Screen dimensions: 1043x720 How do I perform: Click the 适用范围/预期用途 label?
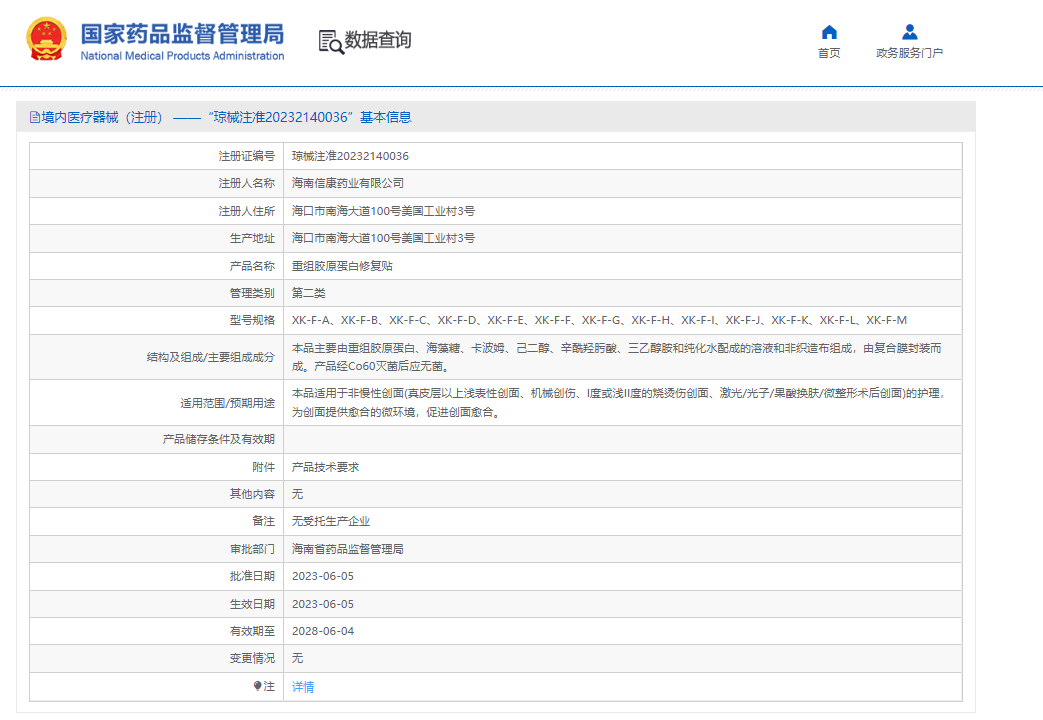click(227, 403)
